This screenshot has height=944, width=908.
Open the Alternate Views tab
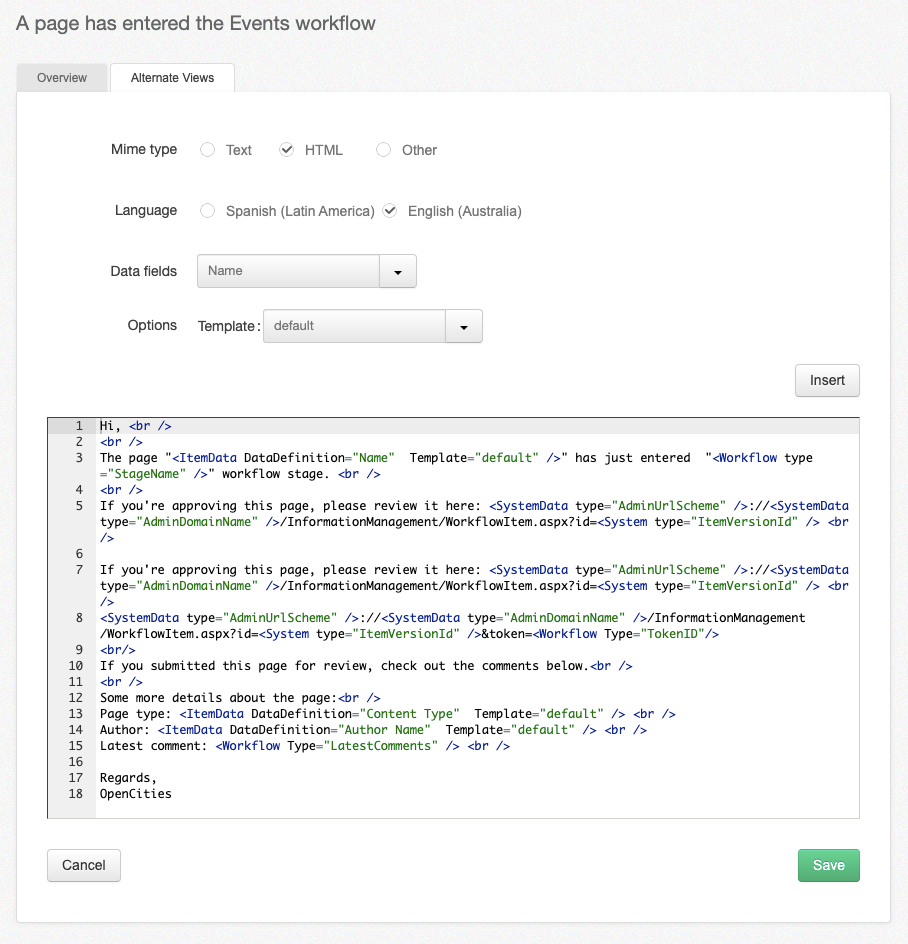pos(171,77)
